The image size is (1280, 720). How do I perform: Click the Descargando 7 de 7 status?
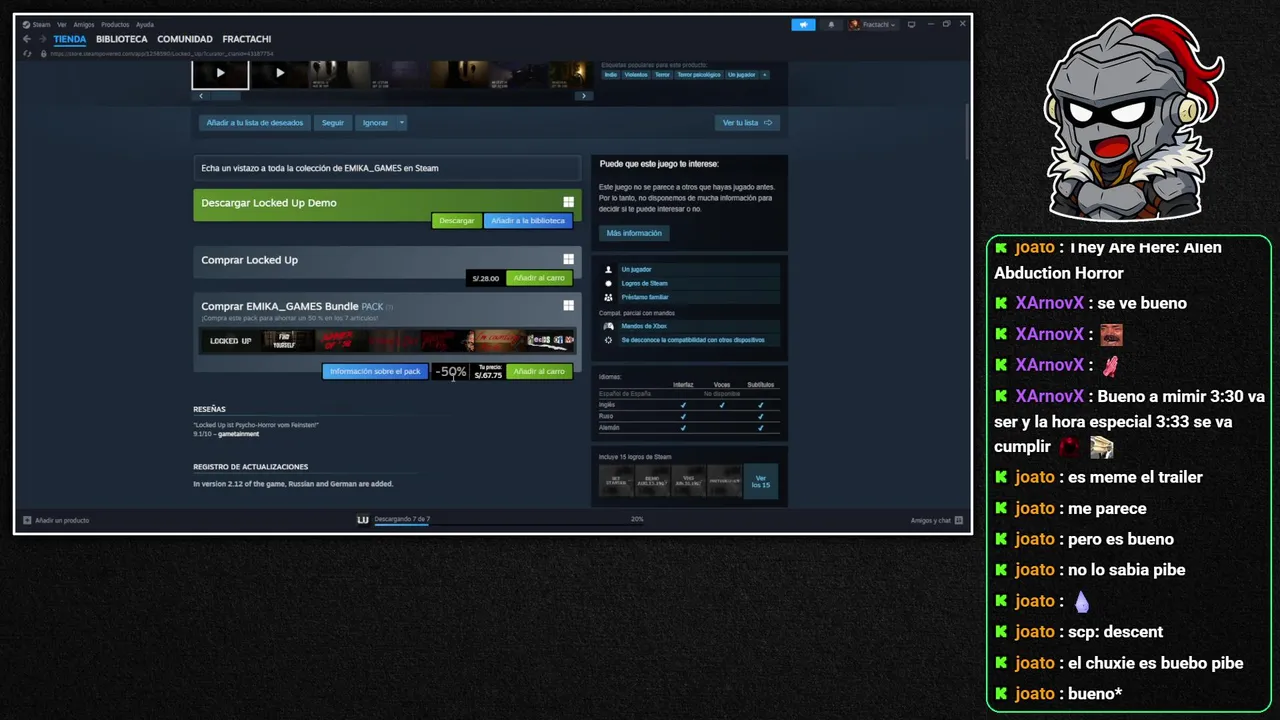[402, 519]
